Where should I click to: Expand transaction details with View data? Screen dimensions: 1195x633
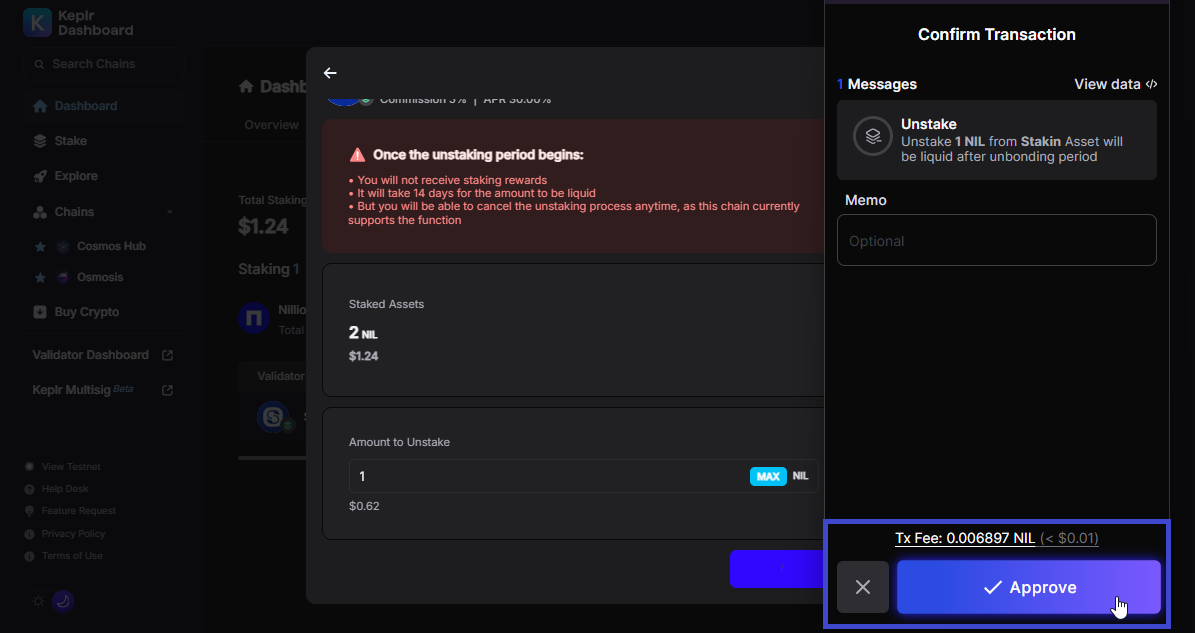(x=1114, y=84)
